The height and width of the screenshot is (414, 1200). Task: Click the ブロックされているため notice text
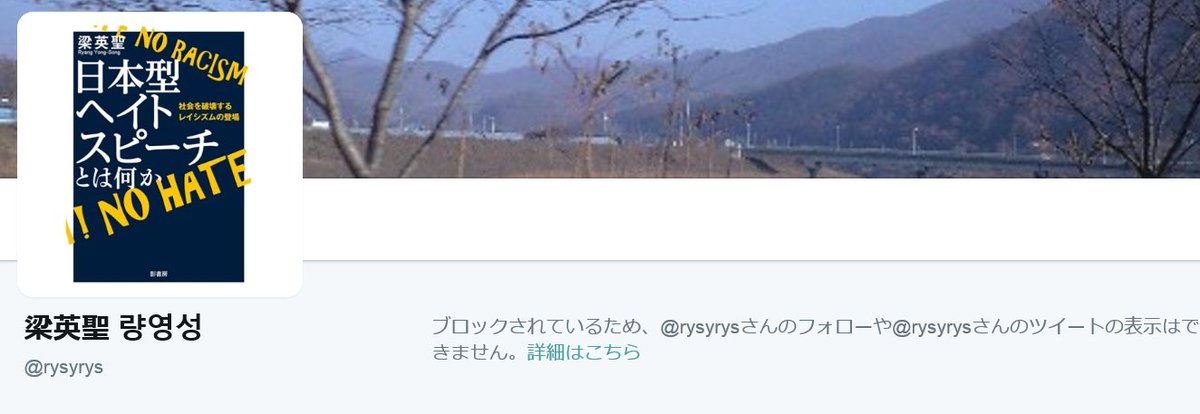(535, 326)
